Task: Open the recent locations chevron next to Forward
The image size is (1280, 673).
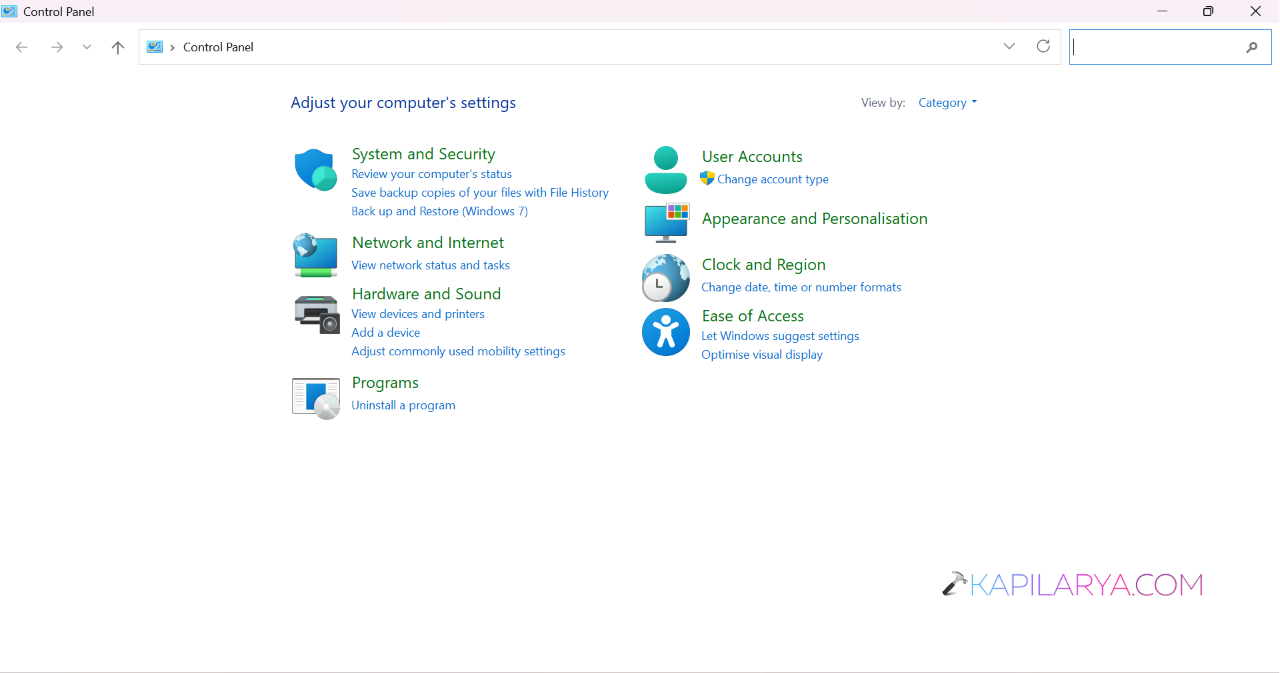Action: point(87,47)
